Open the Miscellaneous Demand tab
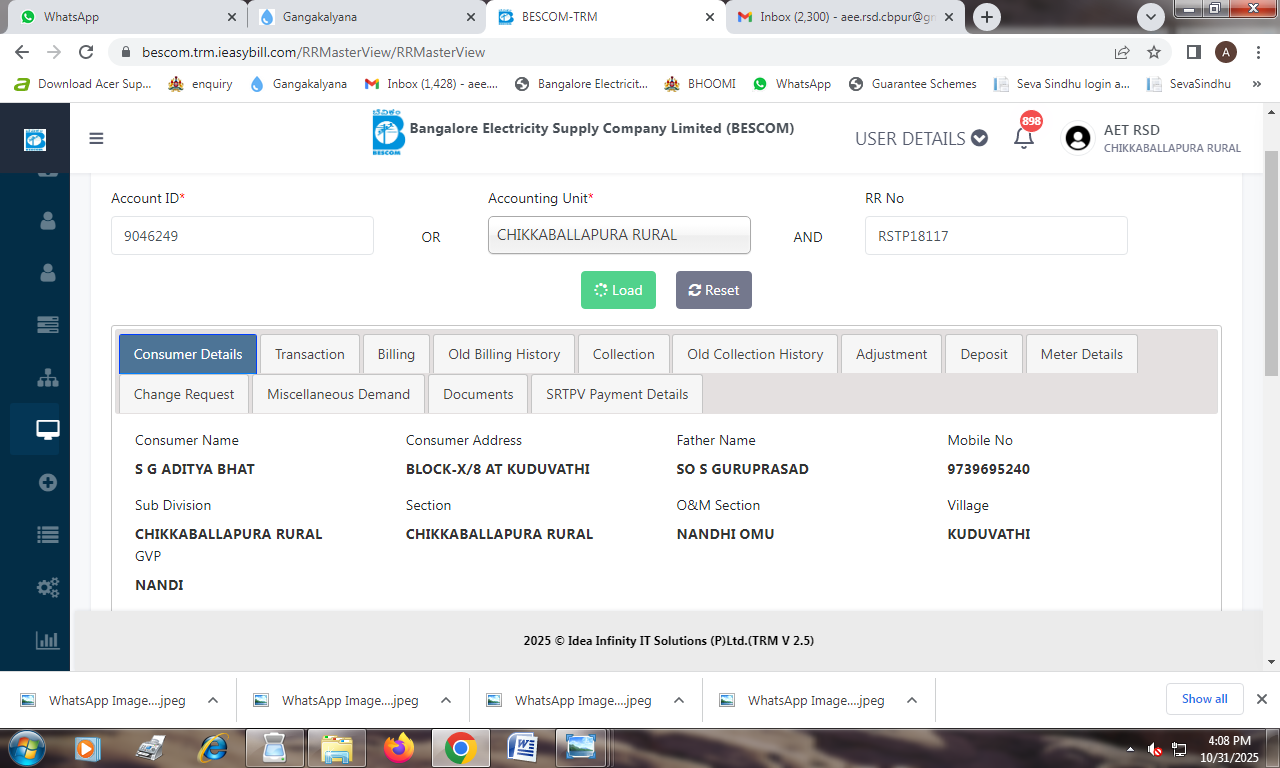Screen dimensions: 1280x768 (x=339, y=394)
